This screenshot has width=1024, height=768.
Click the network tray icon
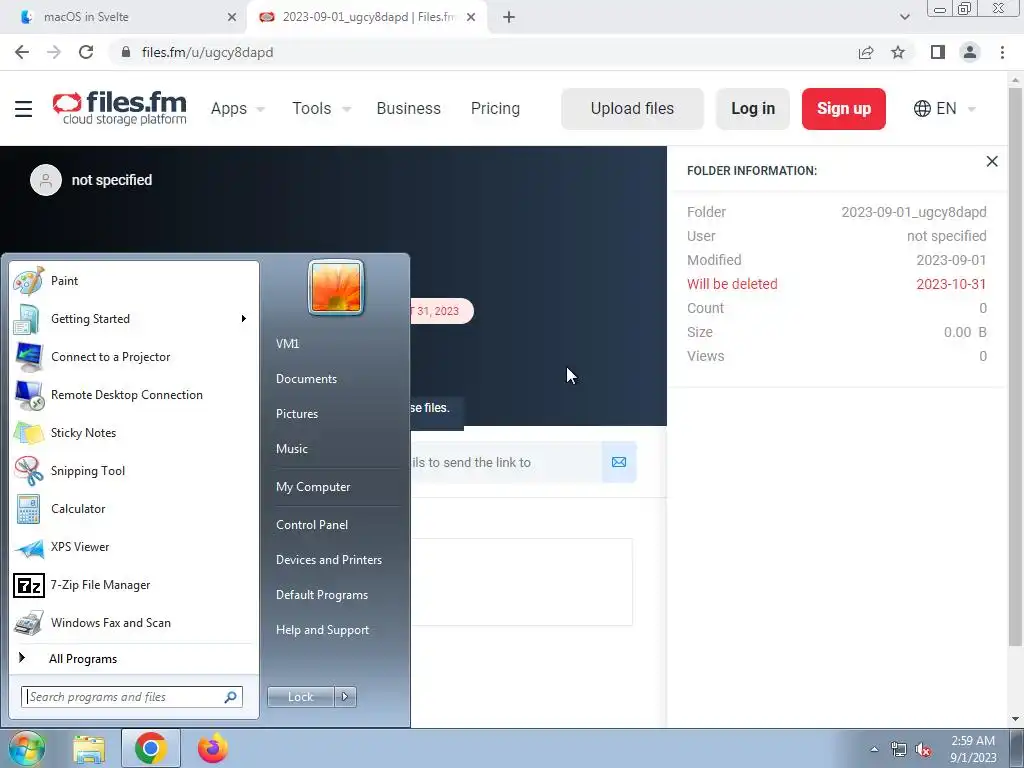coord(899,750)
